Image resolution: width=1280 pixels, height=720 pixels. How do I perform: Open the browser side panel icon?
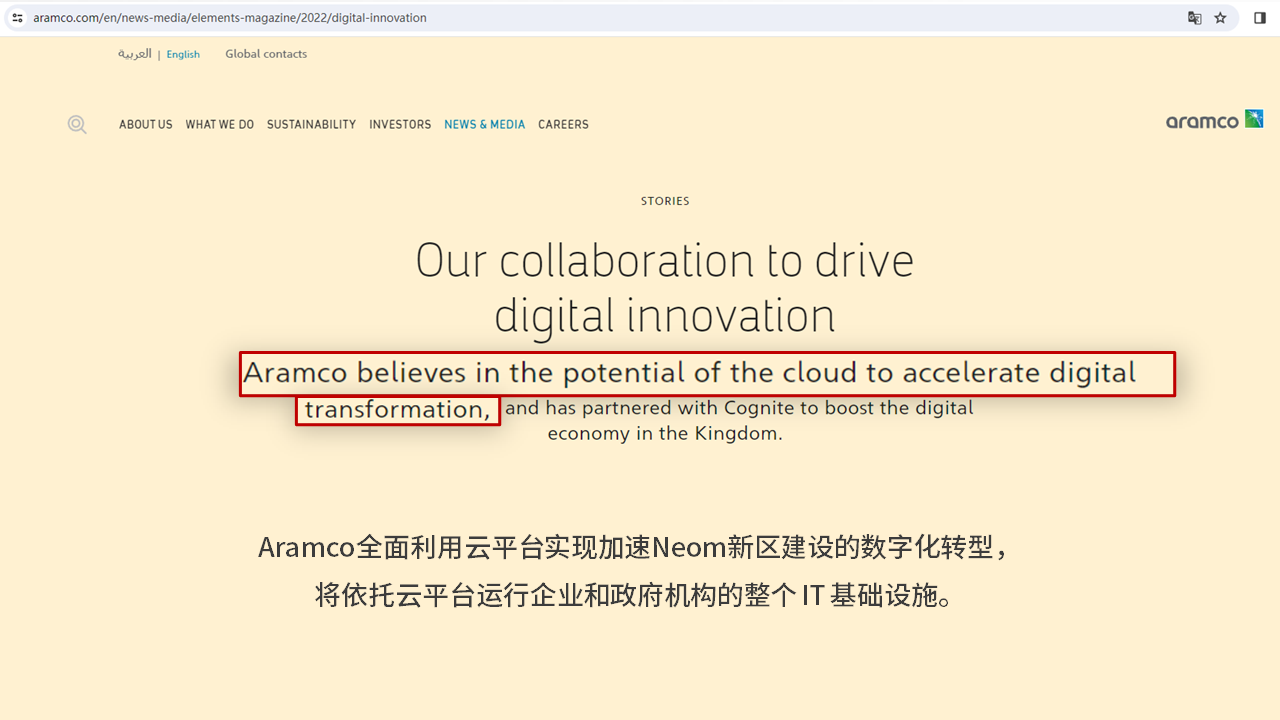coord(1260,18)
